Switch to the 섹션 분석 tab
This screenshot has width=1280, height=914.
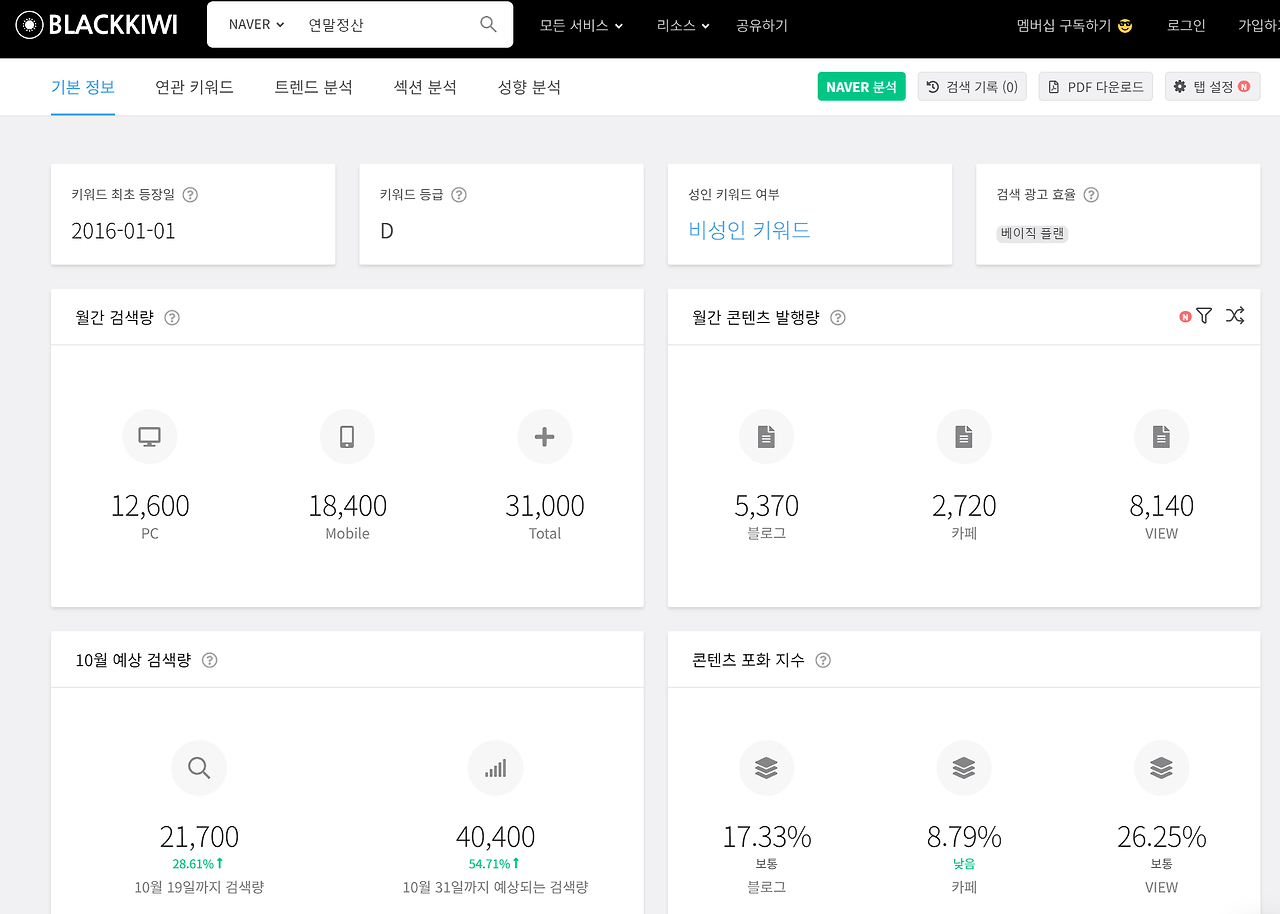click(x=425, y=87)
